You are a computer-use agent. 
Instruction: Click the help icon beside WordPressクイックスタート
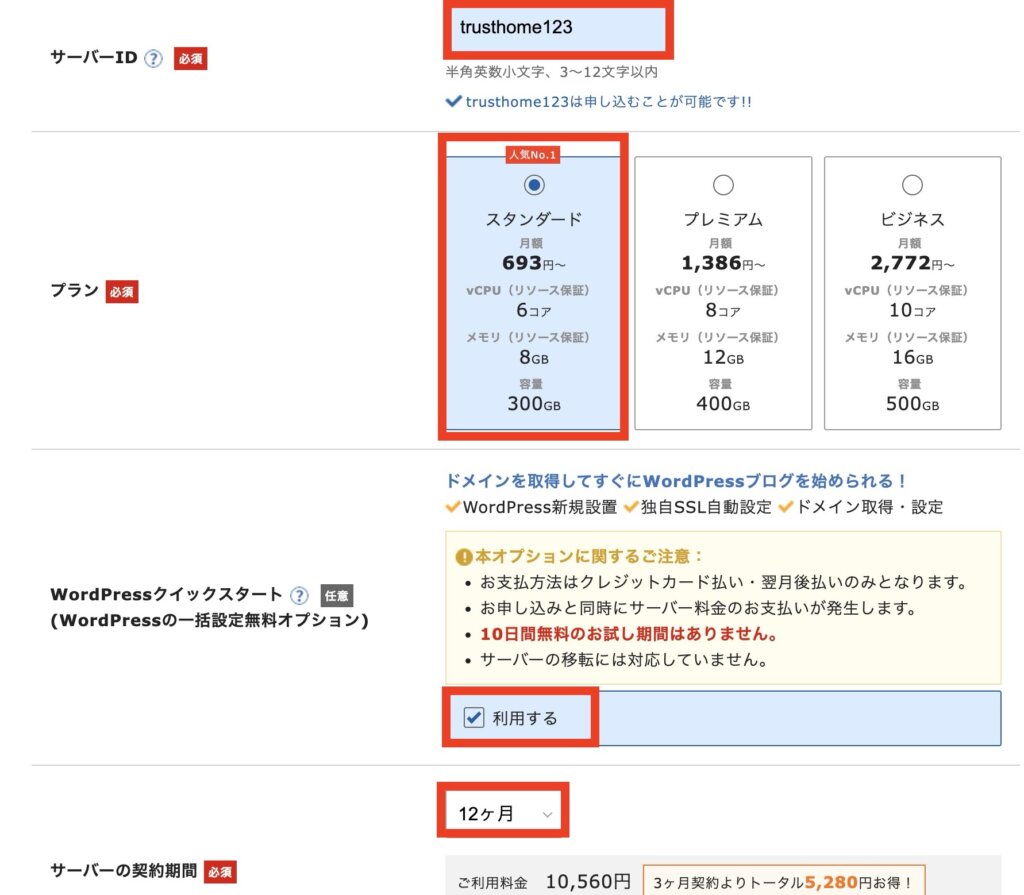(x=298, y=596)
